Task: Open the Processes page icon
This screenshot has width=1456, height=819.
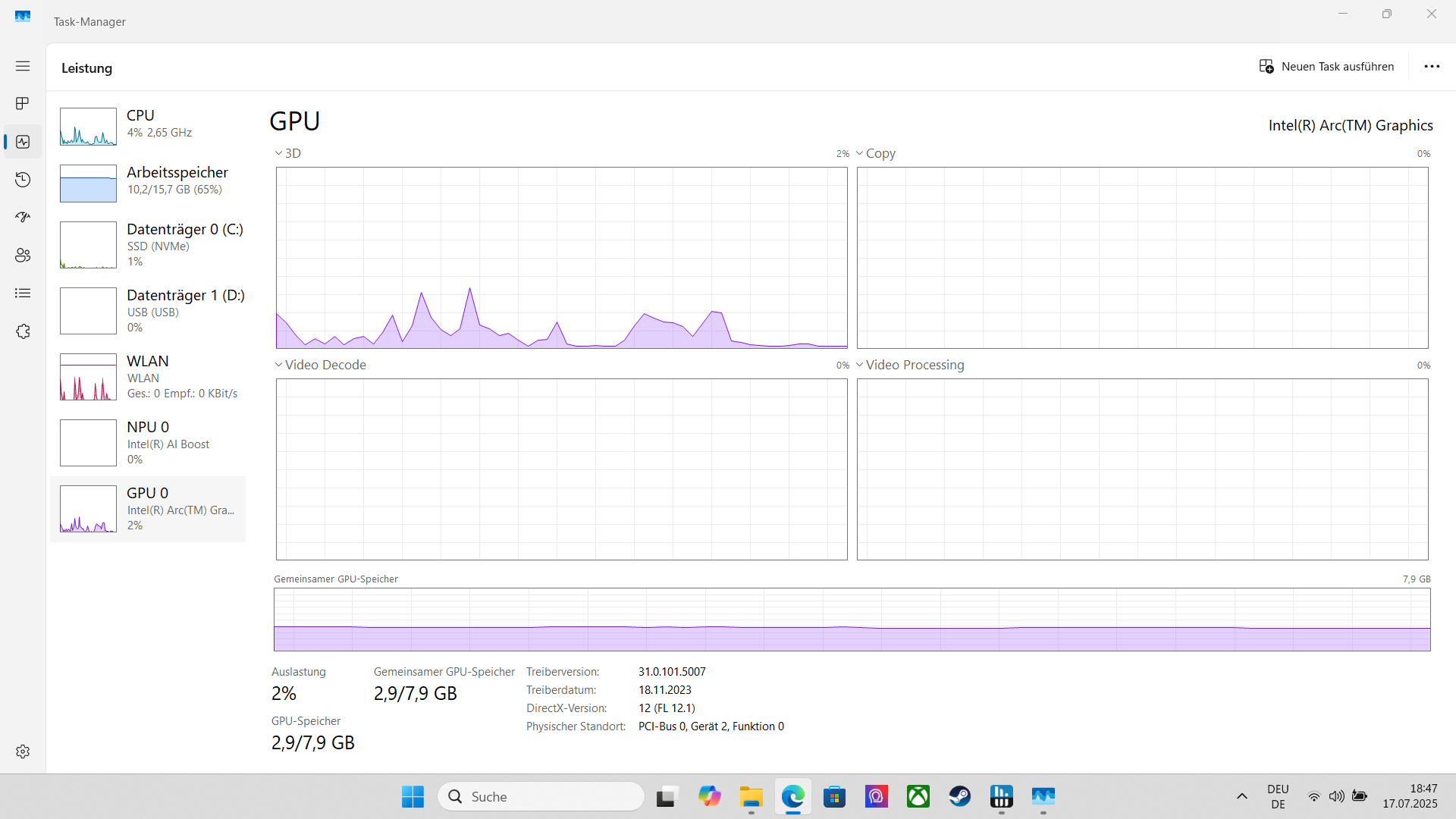Action: point(23,103)
